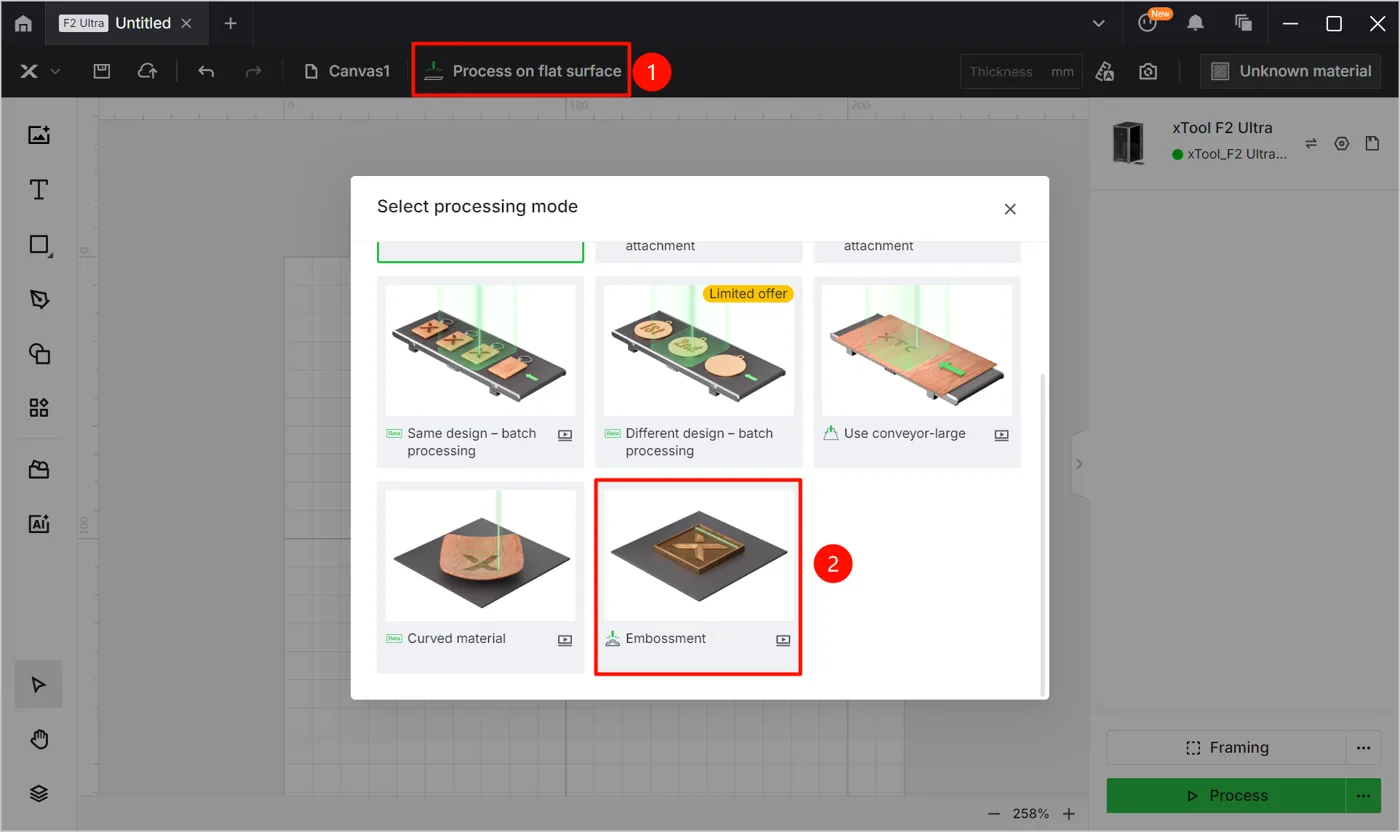The height and width of the screenshot is (832, 1400).
Task: Select the Rectangle shape tool
Action: (40, 245)
